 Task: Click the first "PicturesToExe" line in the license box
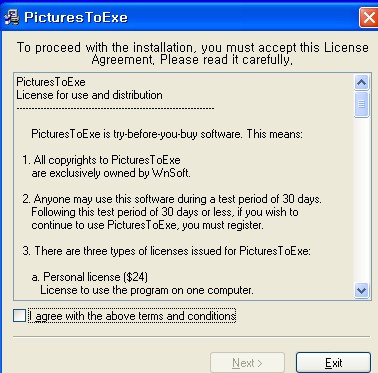pyautogui.click(x=51, y=82)
